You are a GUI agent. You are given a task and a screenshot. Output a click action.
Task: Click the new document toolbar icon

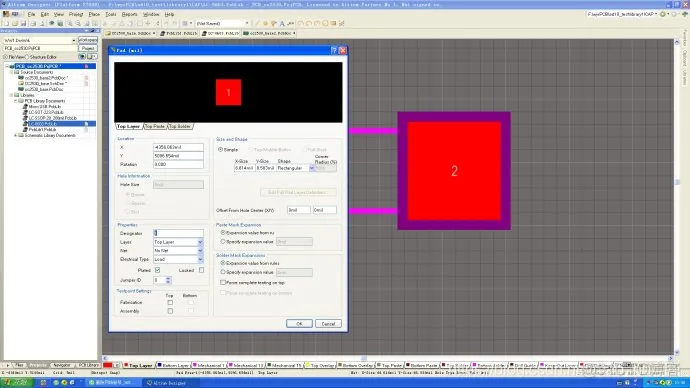click(6, 23)
